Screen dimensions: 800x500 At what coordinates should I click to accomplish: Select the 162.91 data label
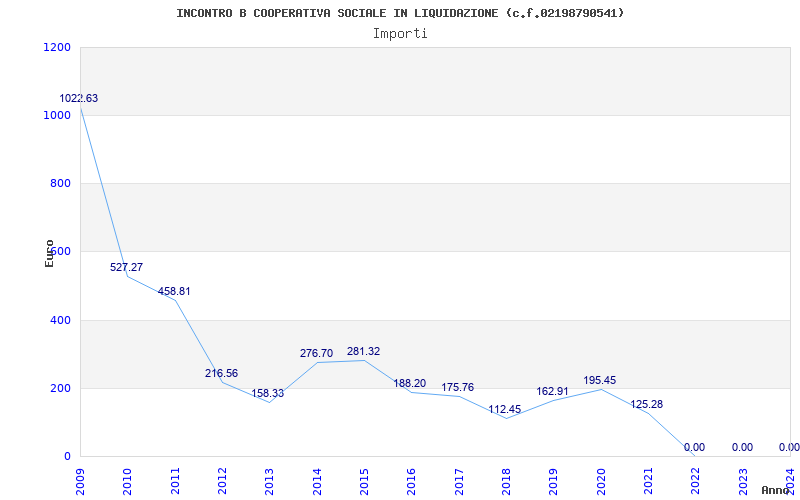[x=553, y=392]
